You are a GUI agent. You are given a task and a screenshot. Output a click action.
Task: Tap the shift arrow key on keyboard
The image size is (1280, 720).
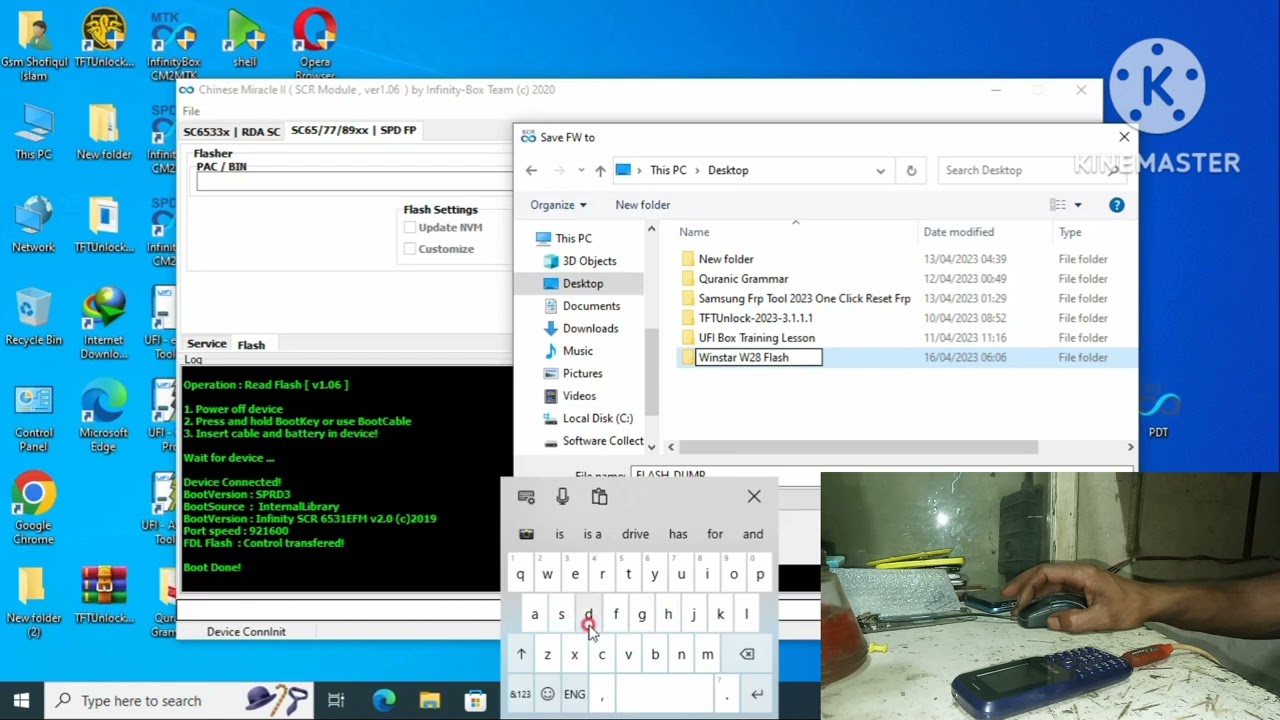click(x=521, y=654)
